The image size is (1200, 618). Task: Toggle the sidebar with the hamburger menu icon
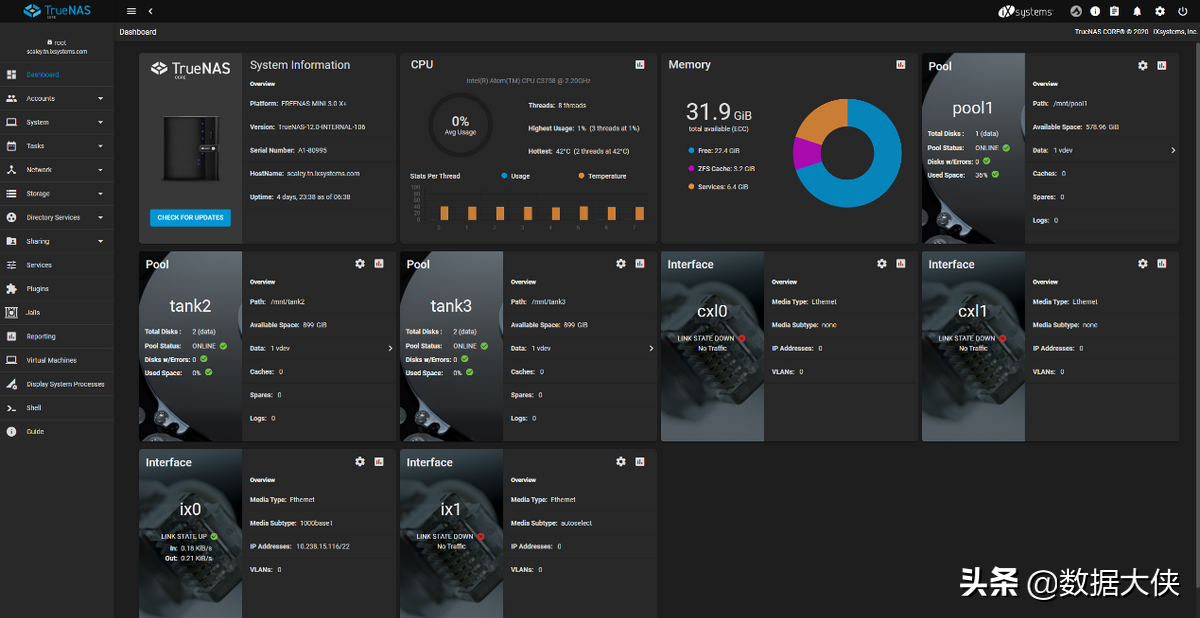[131, 11]
